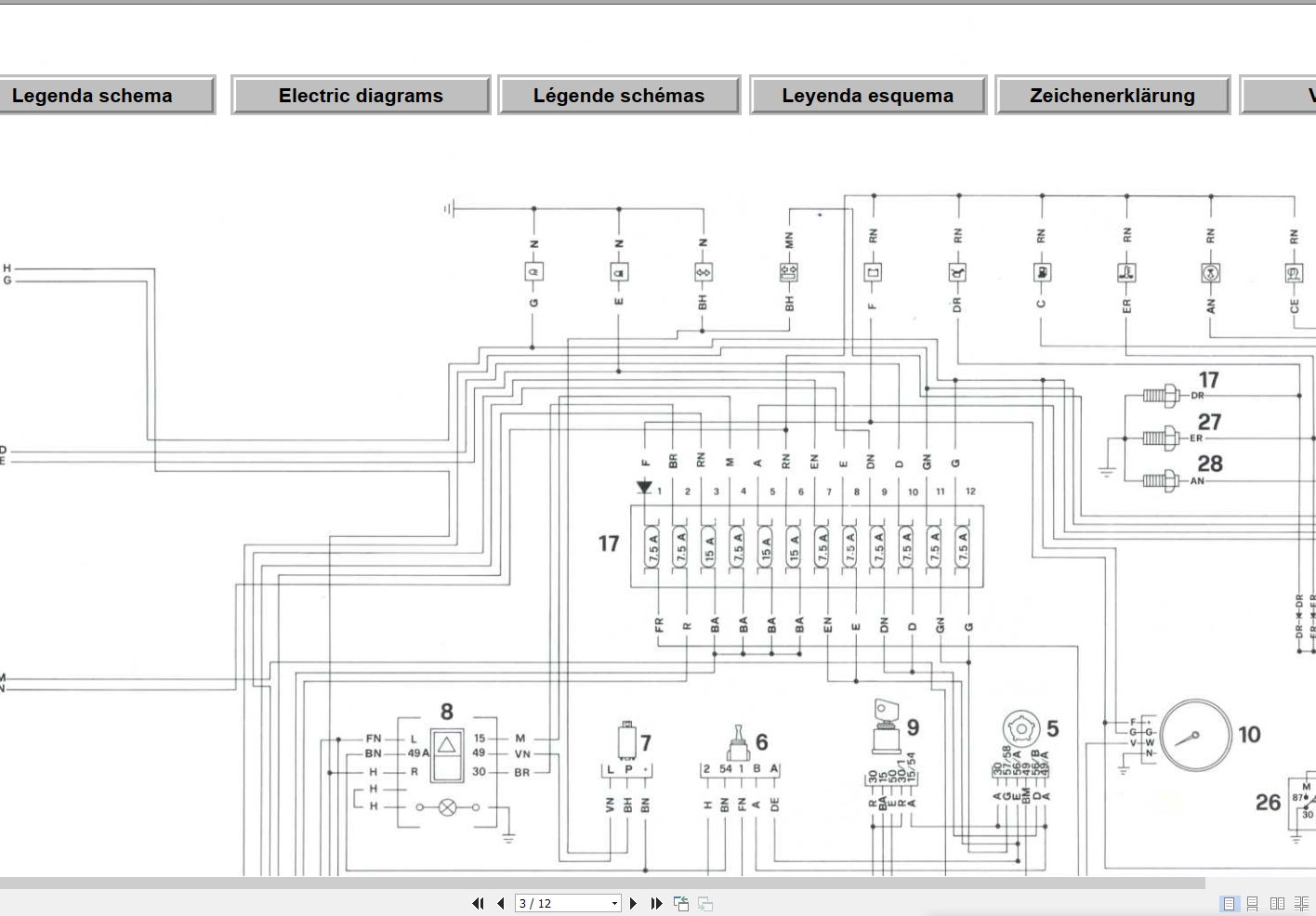Viewport: 1316px width, 916px height.
Task: Click fuse number 12 rated 7.5 A
Action: [x=963, y=547]
